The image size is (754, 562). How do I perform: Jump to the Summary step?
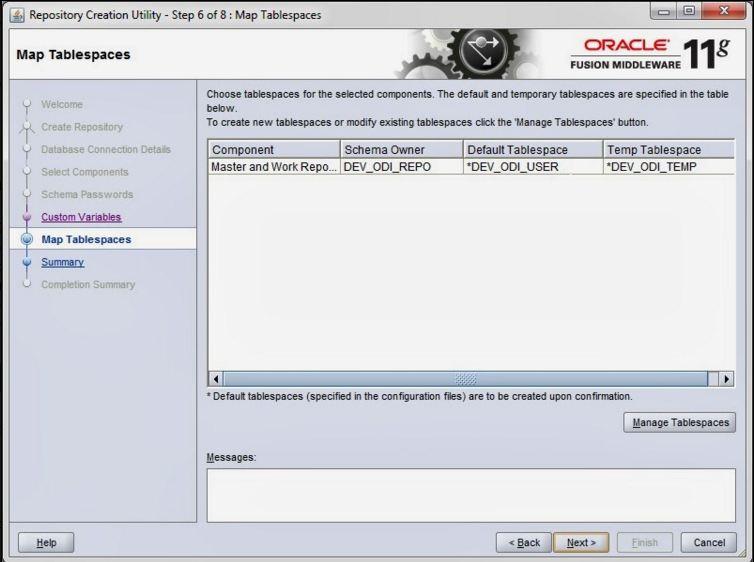(x=63, y=262)
